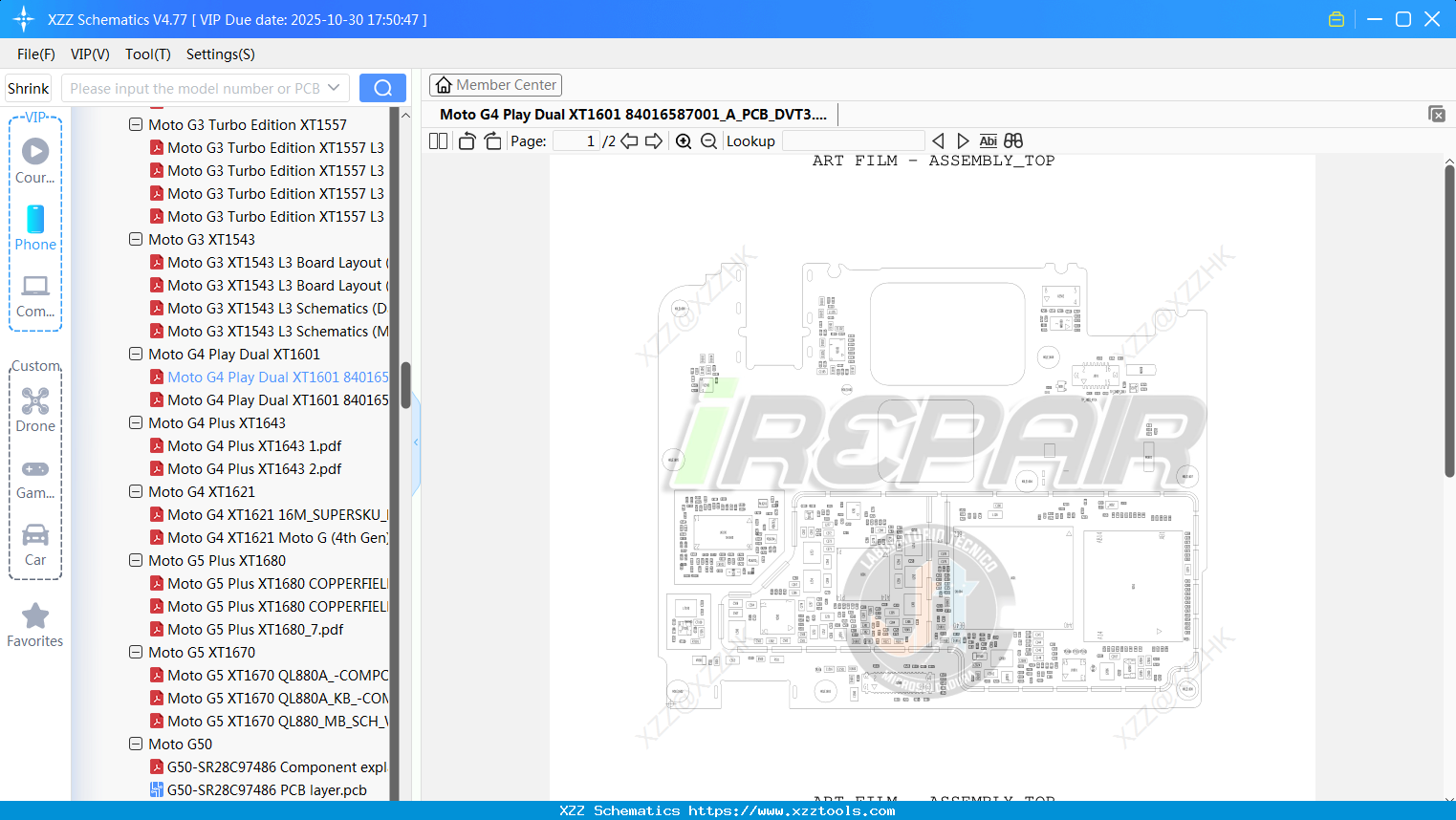Zoom in on the board layout
The width and height of the screenshot is (1456, 820).
point(684,140)
